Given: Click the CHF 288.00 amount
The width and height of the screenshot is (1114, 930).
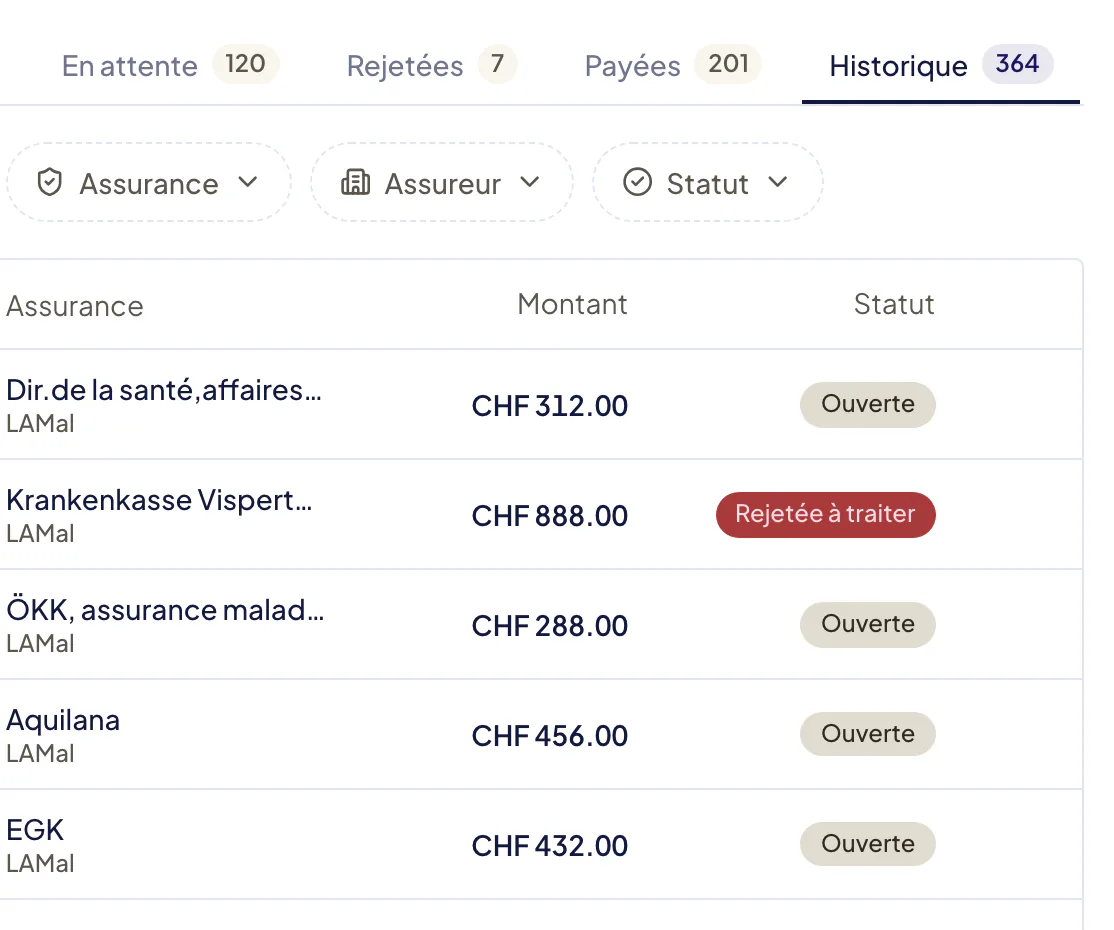Looking at the screenshot, I should pos(550,627).
